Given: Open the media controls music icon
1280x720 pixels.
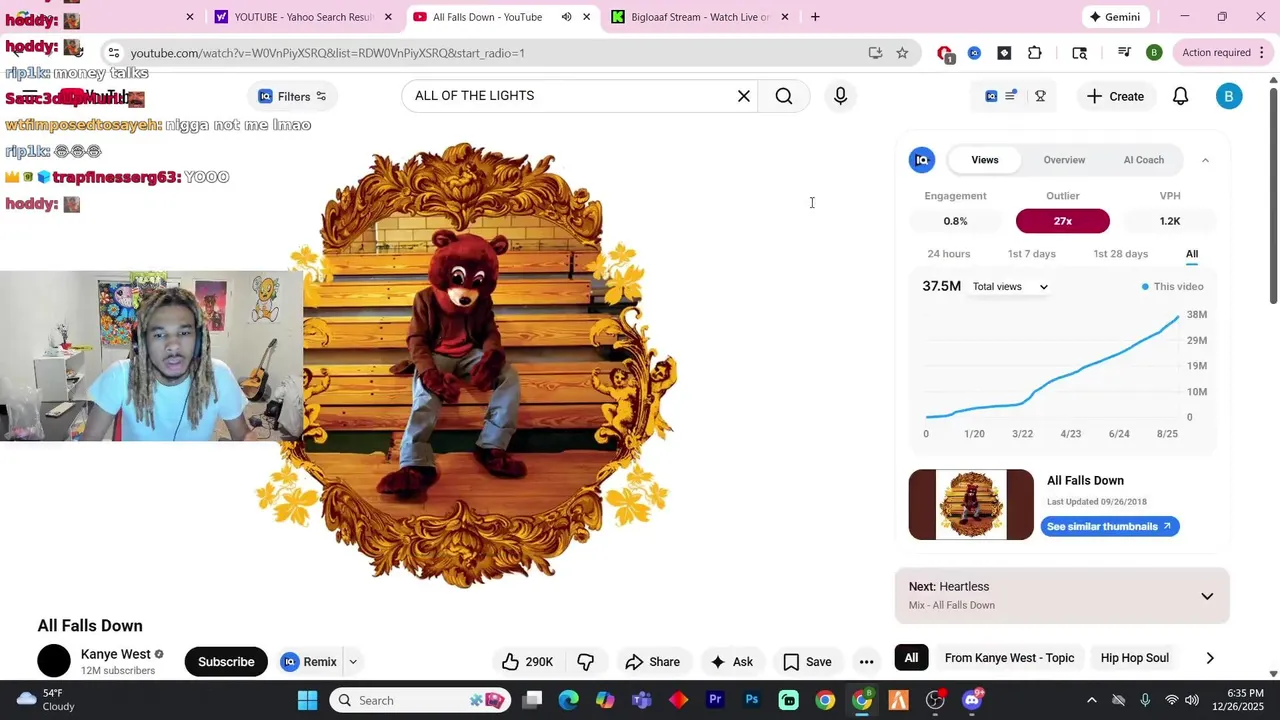Looking at the screenshot, I should (1124, 53).
